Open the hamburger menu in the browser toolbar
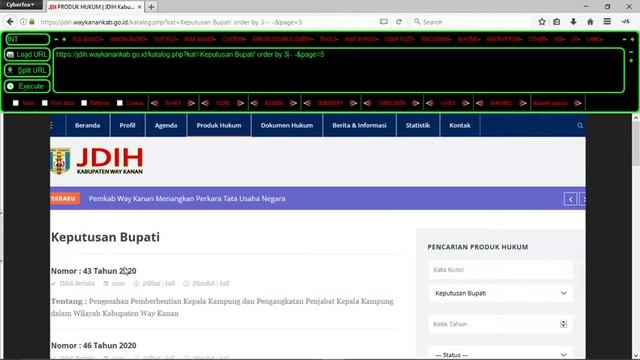 (x=607, y=22)
